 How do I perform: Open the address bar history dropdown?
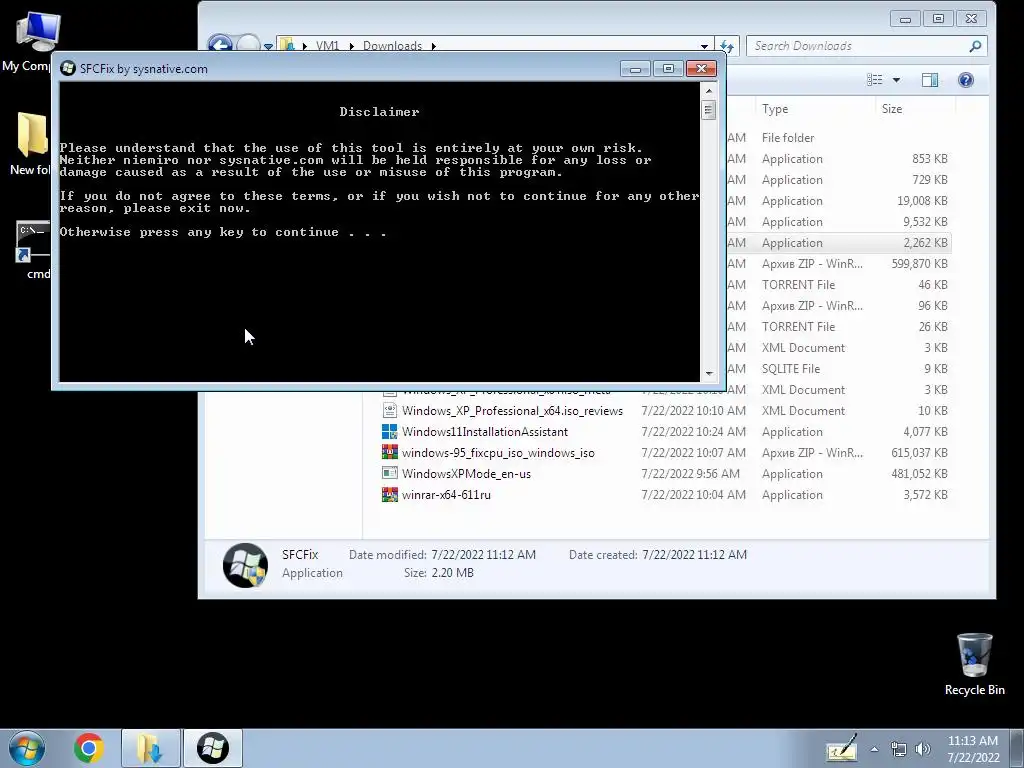point(704,46)
